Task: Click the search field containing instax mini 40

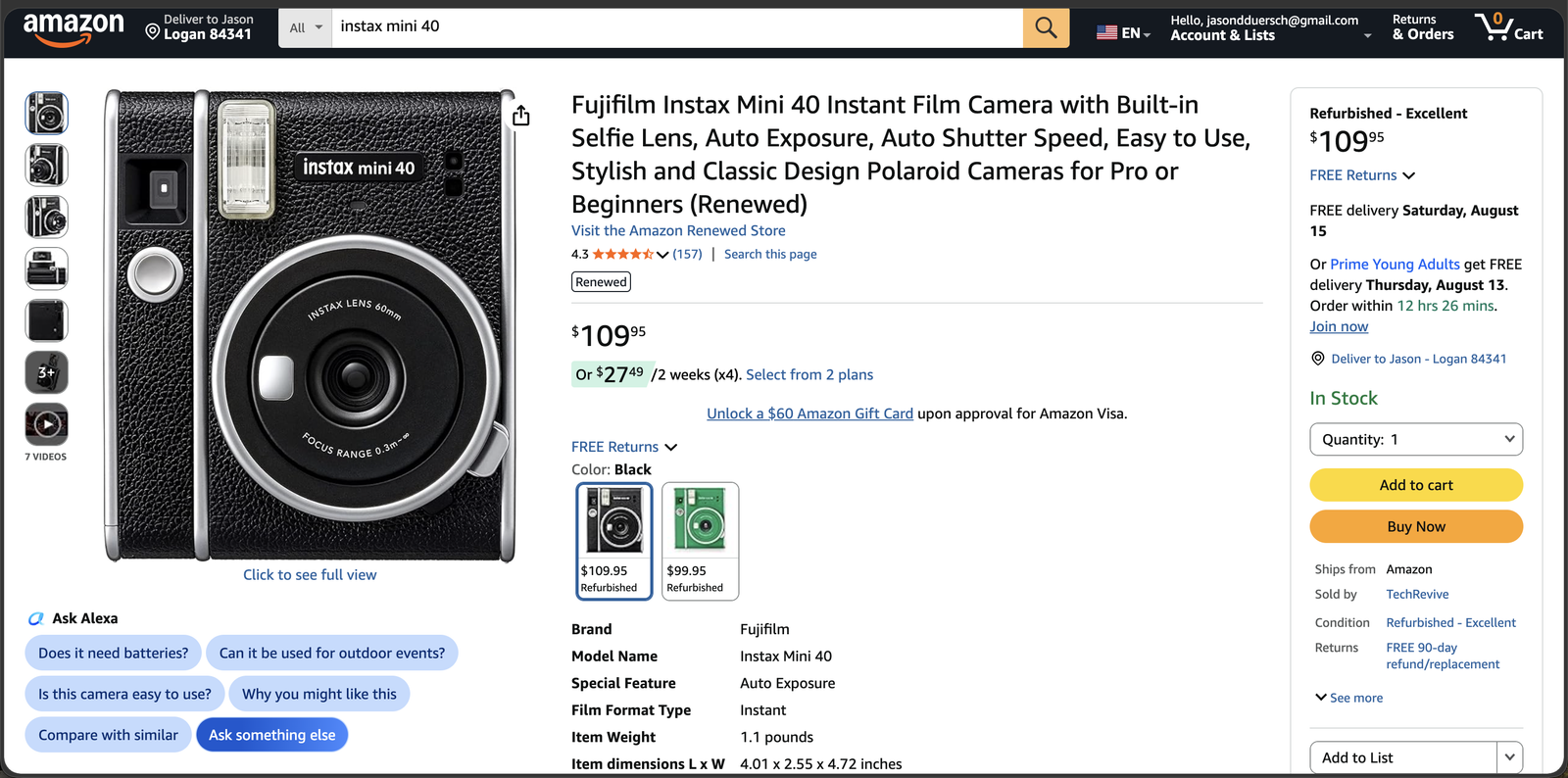Action: click(677, 27)
